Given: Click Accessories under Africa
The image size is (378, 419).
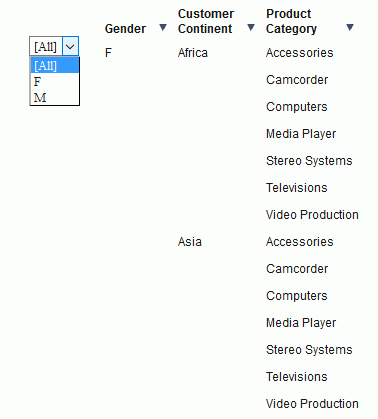Looking at the screenshot, I should pos(299,53).
